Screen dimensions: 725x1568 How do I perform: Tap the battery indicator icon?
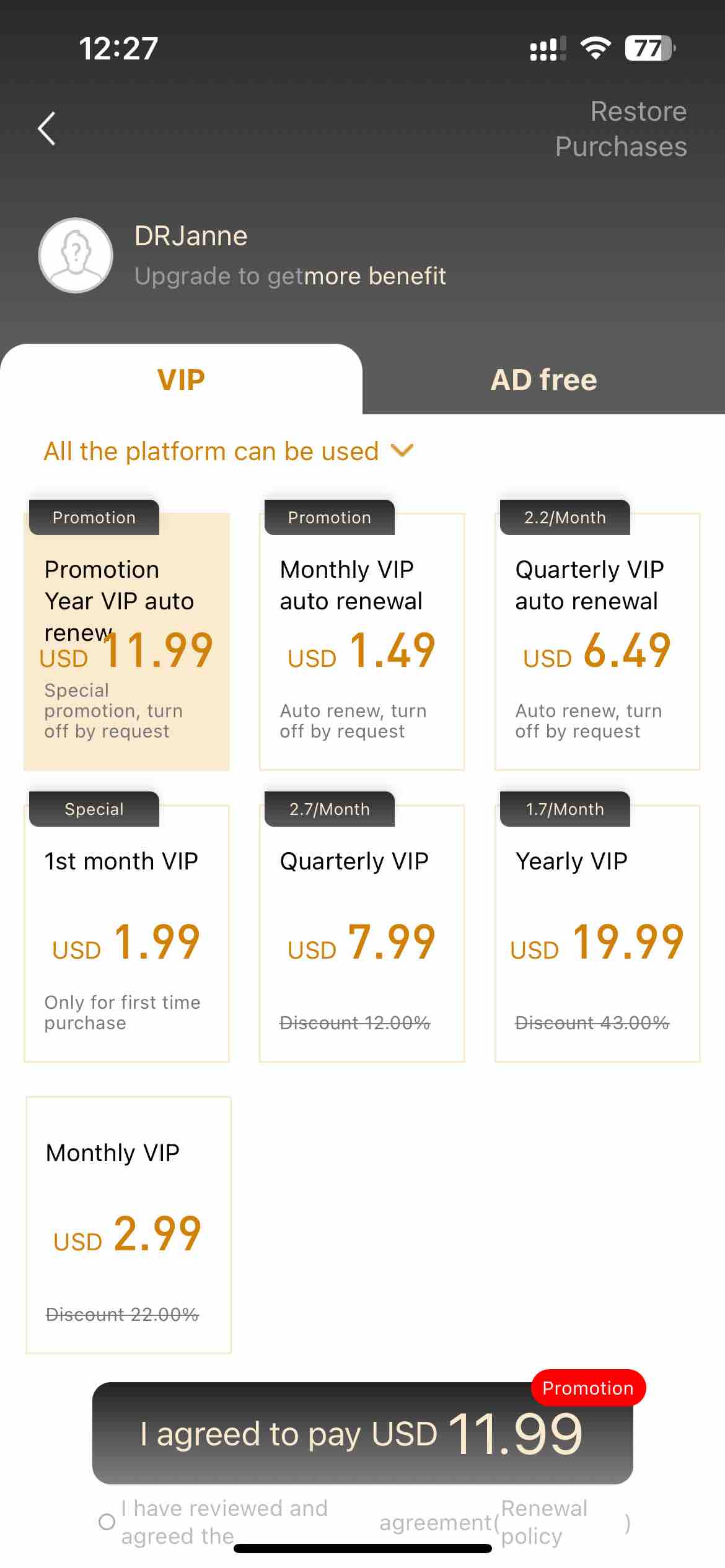[x=650, y=48]
